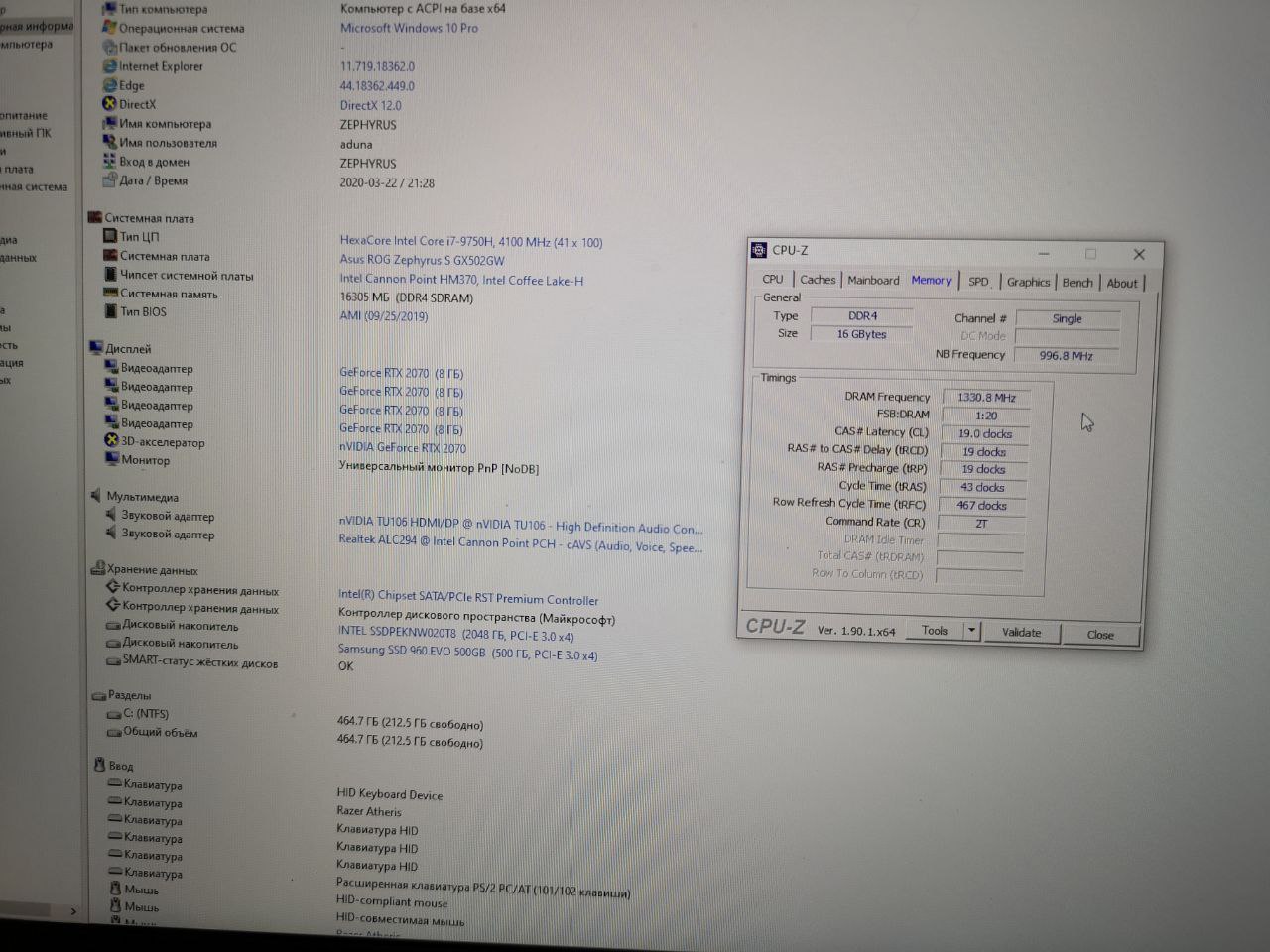The height and width of the screenshot is (952, 1270).
Task: Click the Общий объём icon
Action: [114, 732]
